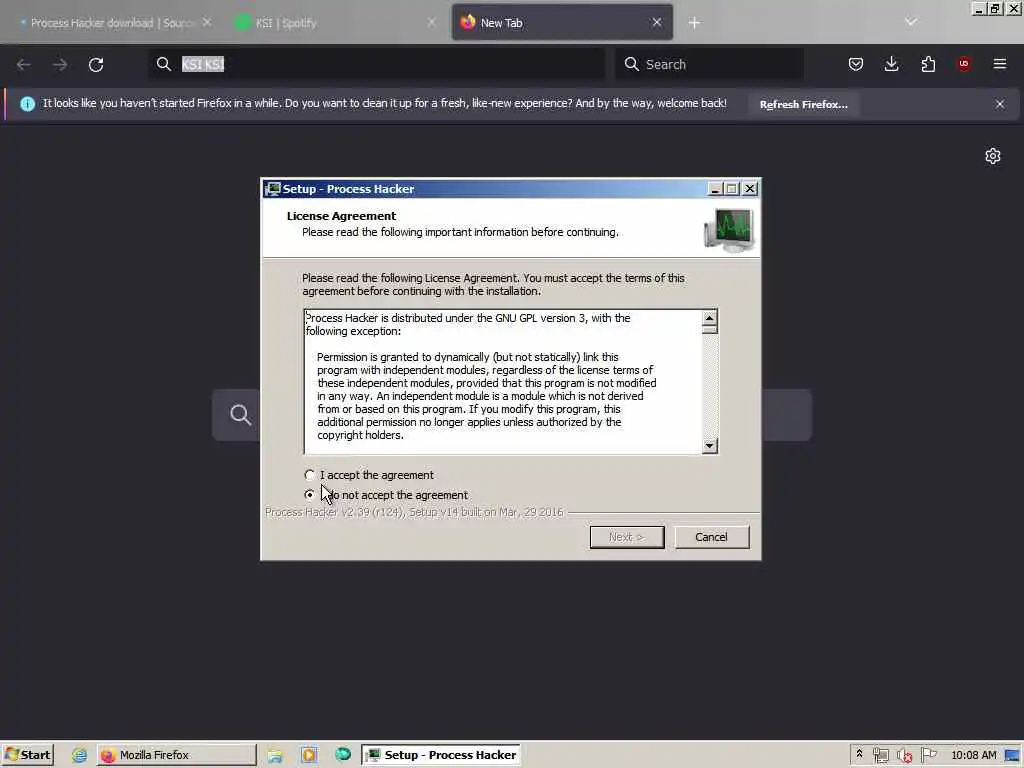Expand the list all tabs chevron
1024x768 pixels.
(911, 22)
